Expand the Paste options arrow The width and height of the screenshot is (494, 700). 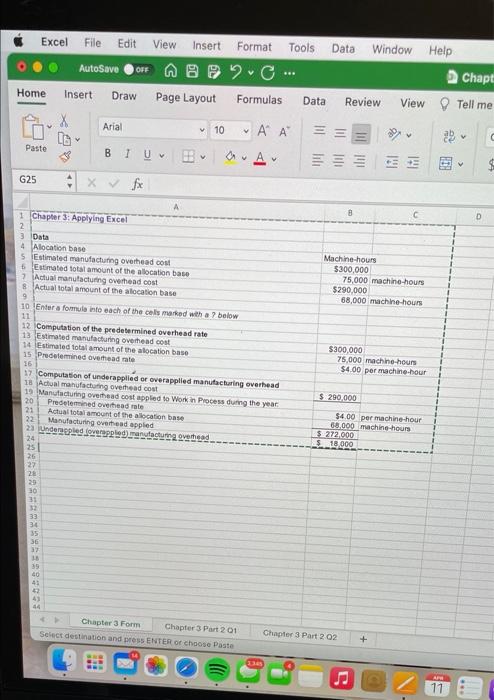[x=50, y=127]
